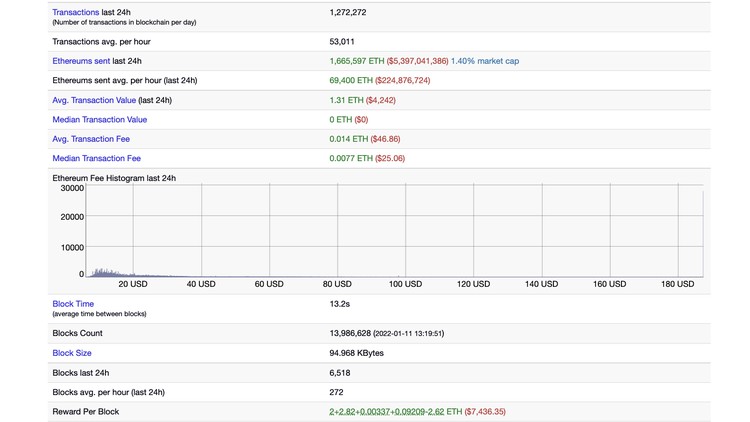
Task: Open the Block Time link
Action: point(73,303)
